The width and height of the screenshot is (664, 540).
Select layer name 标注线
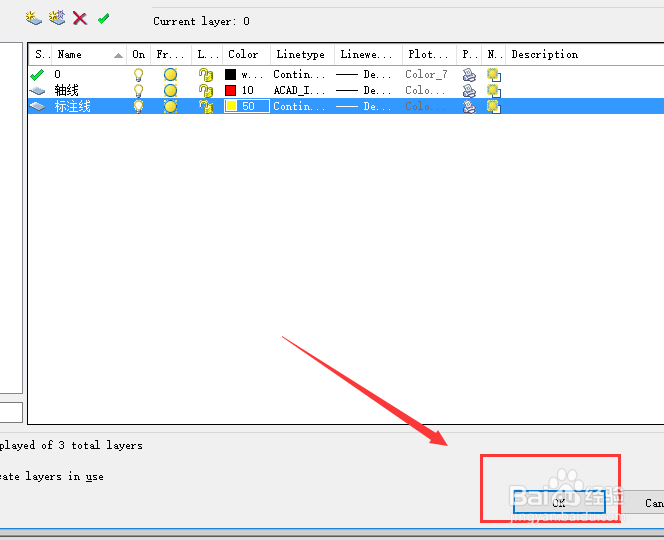click(72, 106)
